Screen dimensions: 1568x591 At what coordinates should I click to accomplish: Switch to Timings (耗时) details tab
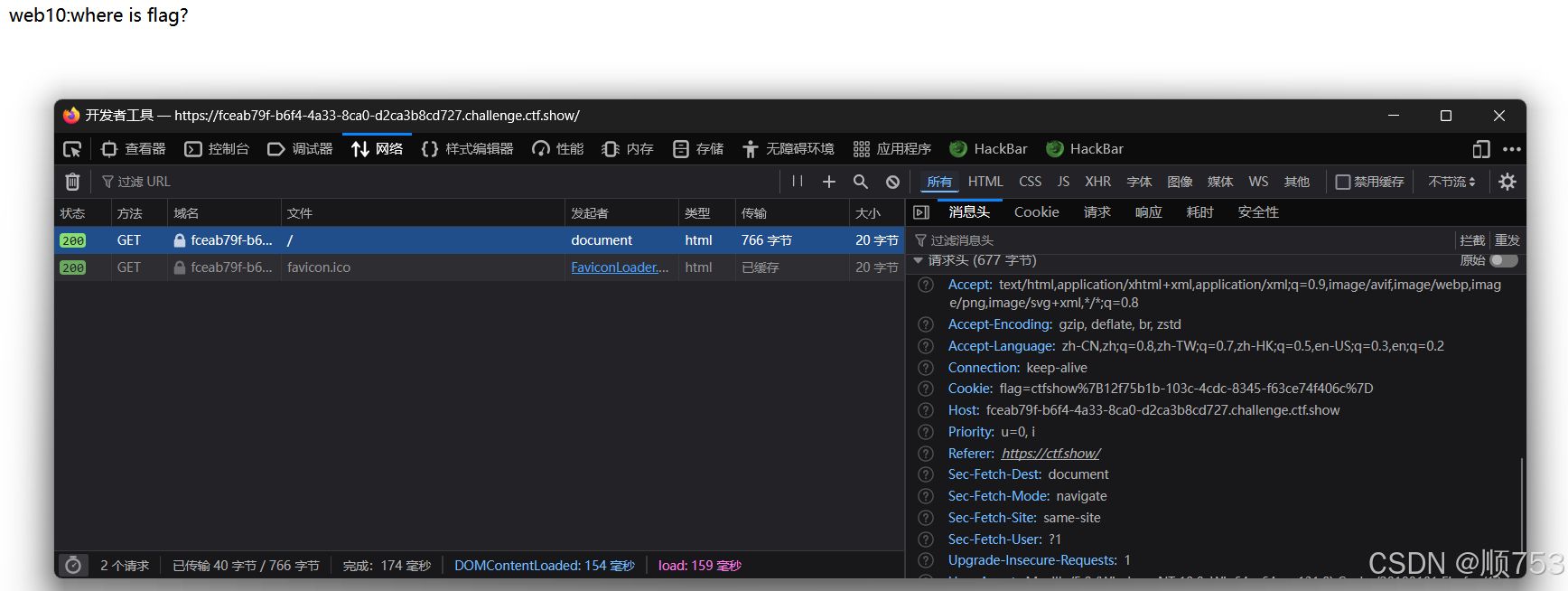(x=1200, y=212)
